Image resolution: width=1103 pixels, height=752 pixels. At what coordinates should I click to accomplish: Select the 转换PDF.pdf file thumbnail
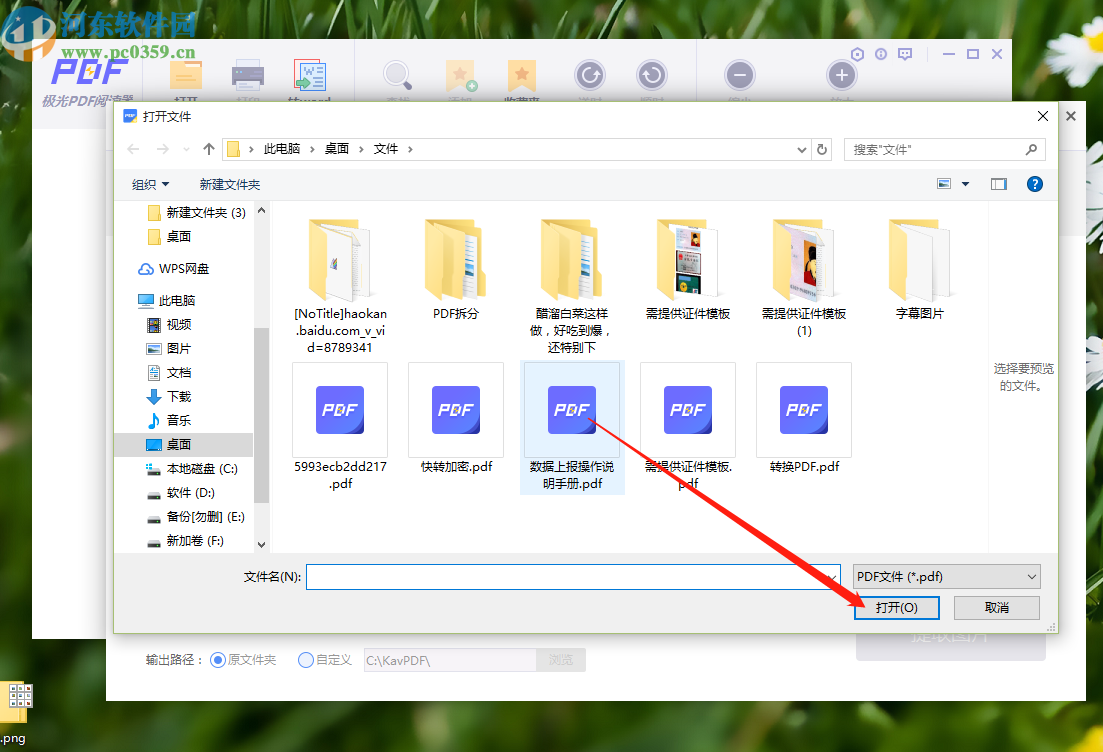tap(803, 410)
